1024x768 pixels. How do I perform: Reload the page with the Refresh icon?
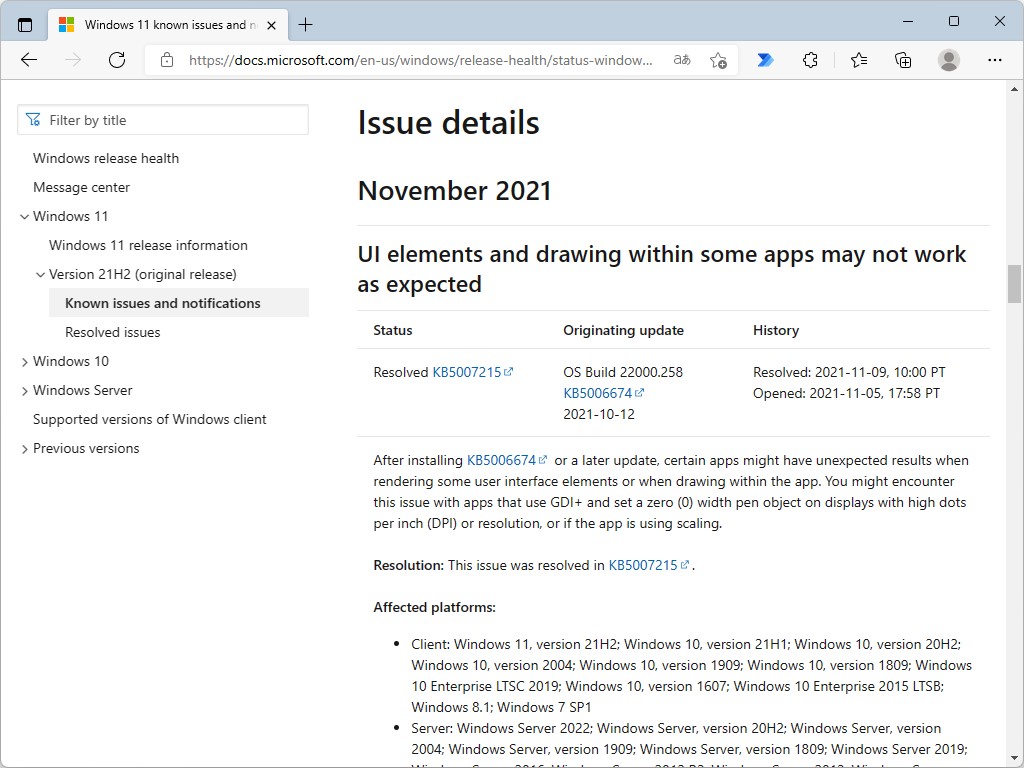(x=117, y=60)
